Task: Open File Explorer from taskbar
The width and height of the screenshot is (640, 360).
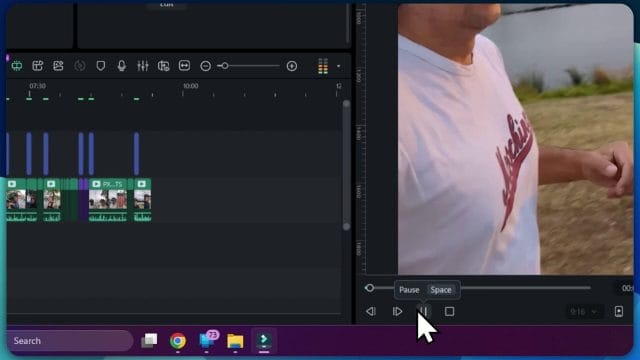Action: click(x=236, y=341)
